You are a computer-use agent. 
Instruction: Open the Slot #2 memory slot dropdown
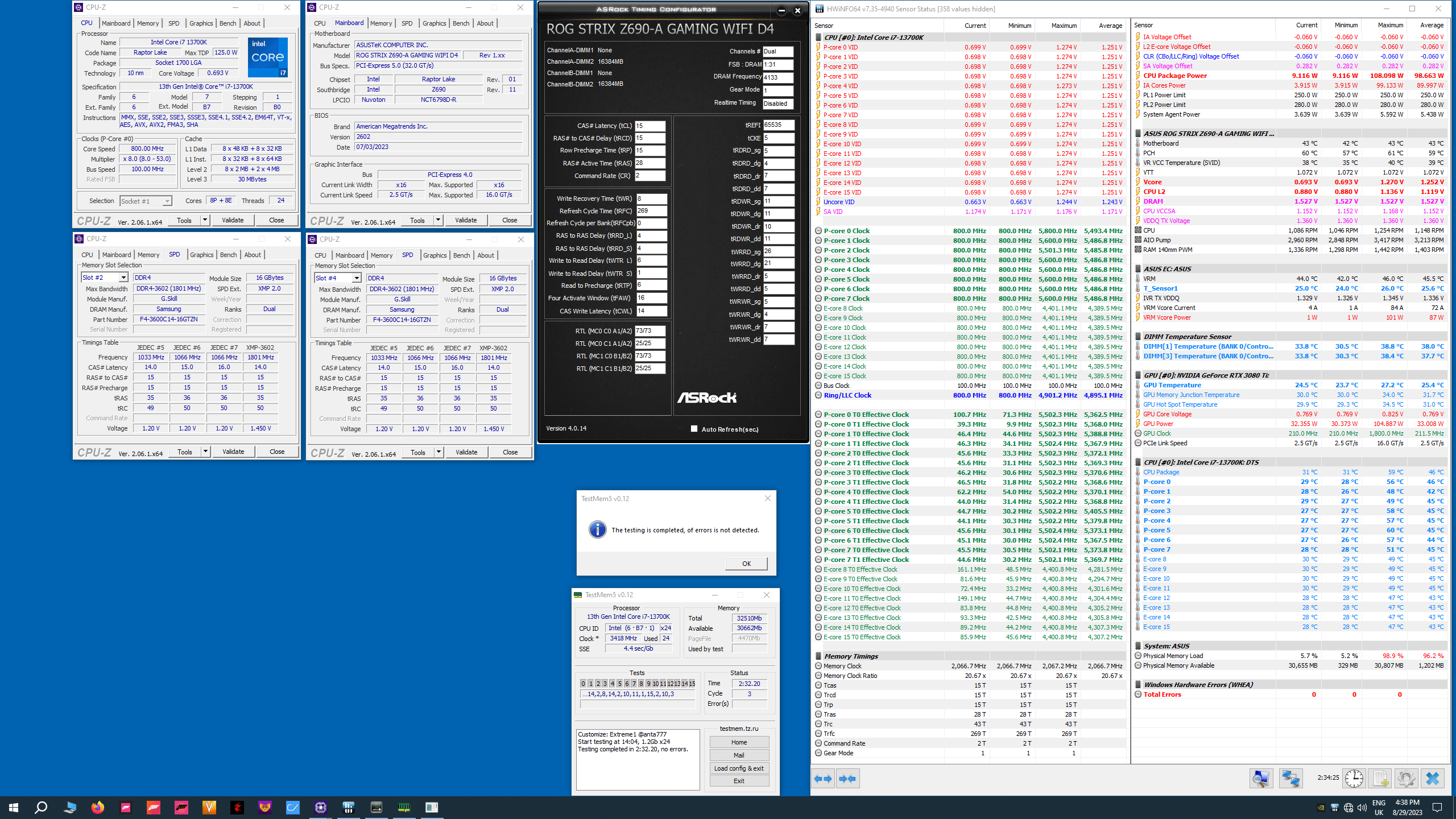pyautogui.click(x=123, y=278)
